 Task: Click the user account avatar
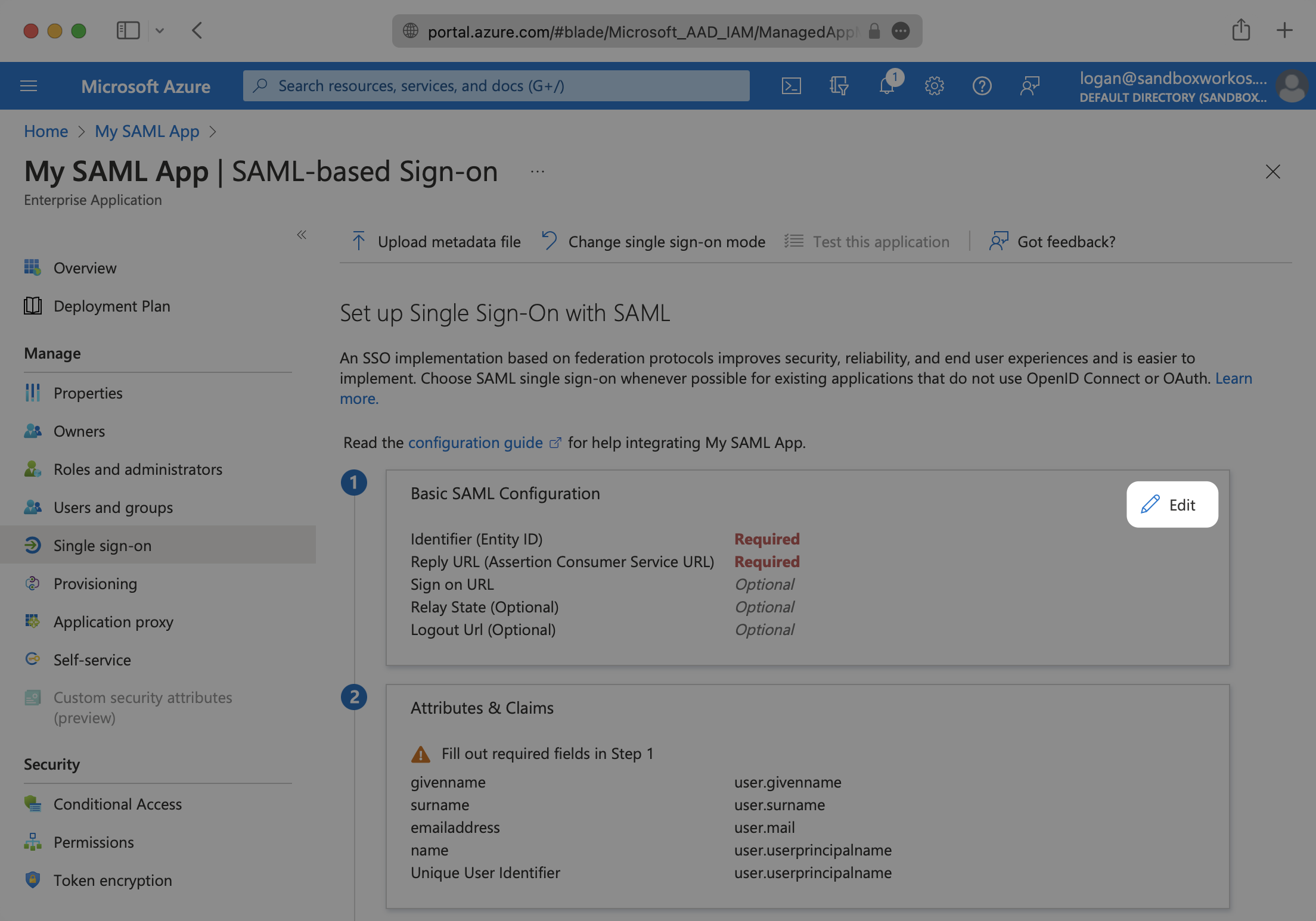point(1291,86)
